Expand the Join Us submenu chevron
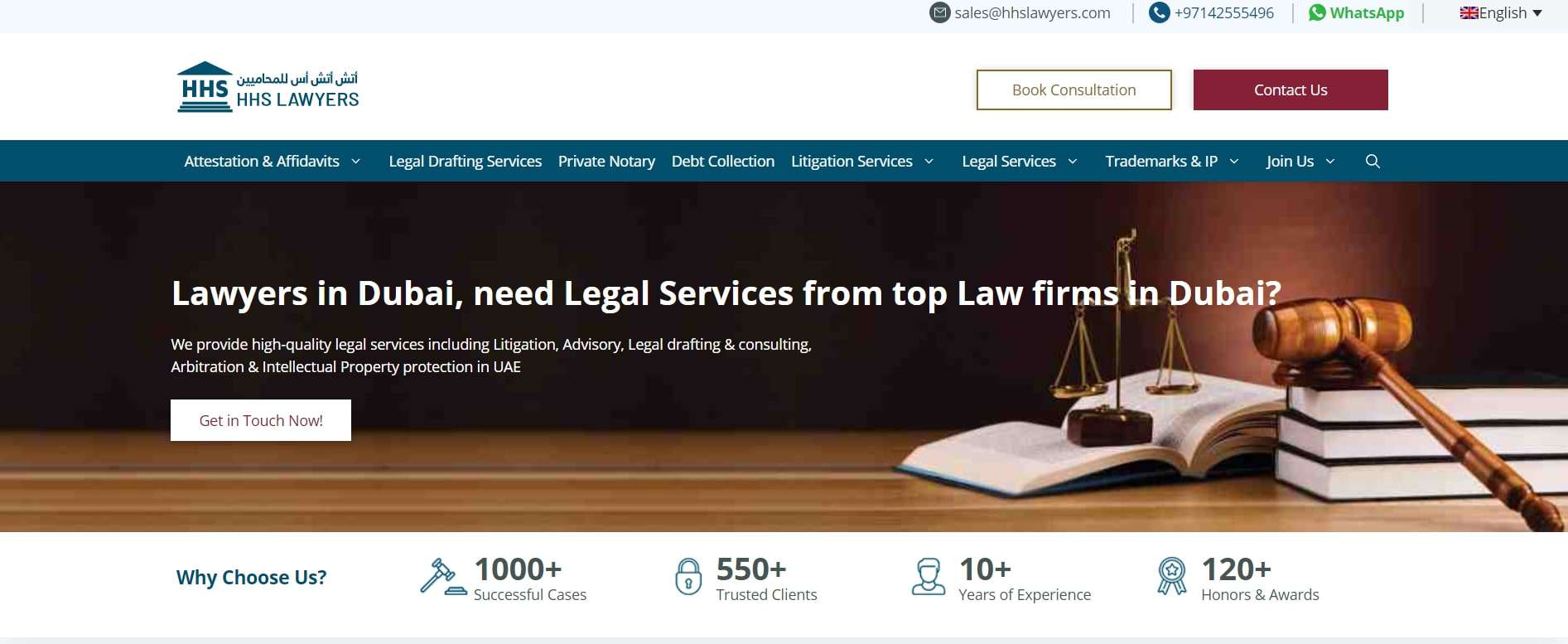The height and width of the screenshot is (644, 1568). 1329,162
